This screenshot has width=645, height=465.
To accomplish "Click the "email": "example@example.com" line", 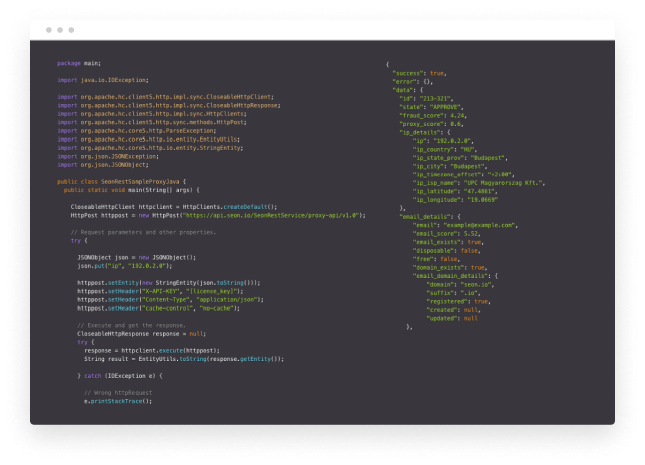I will pyautogui.click(x=465, y=225).
